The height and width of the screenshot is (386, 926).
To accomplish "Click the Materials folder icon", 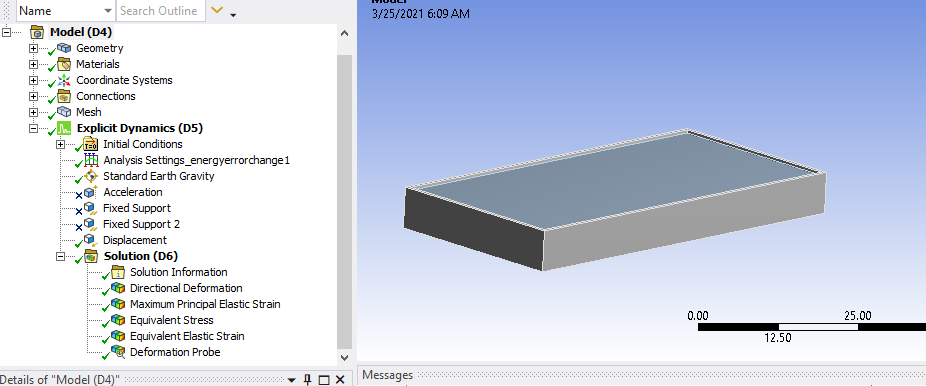I will pos(64,64).
